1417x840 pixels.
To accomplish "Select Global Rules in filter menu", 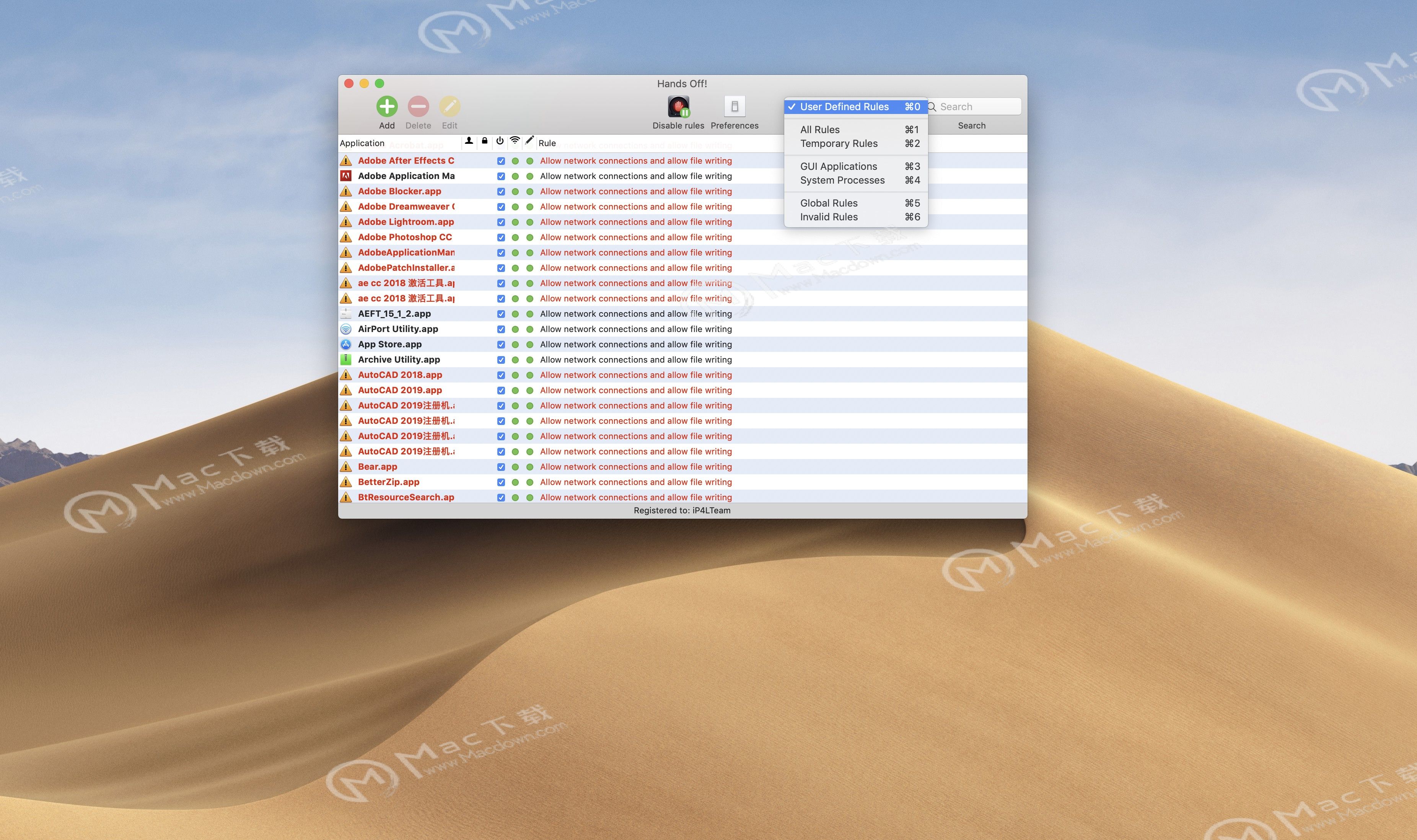I will pyautogui.click(x=855, y=203).
